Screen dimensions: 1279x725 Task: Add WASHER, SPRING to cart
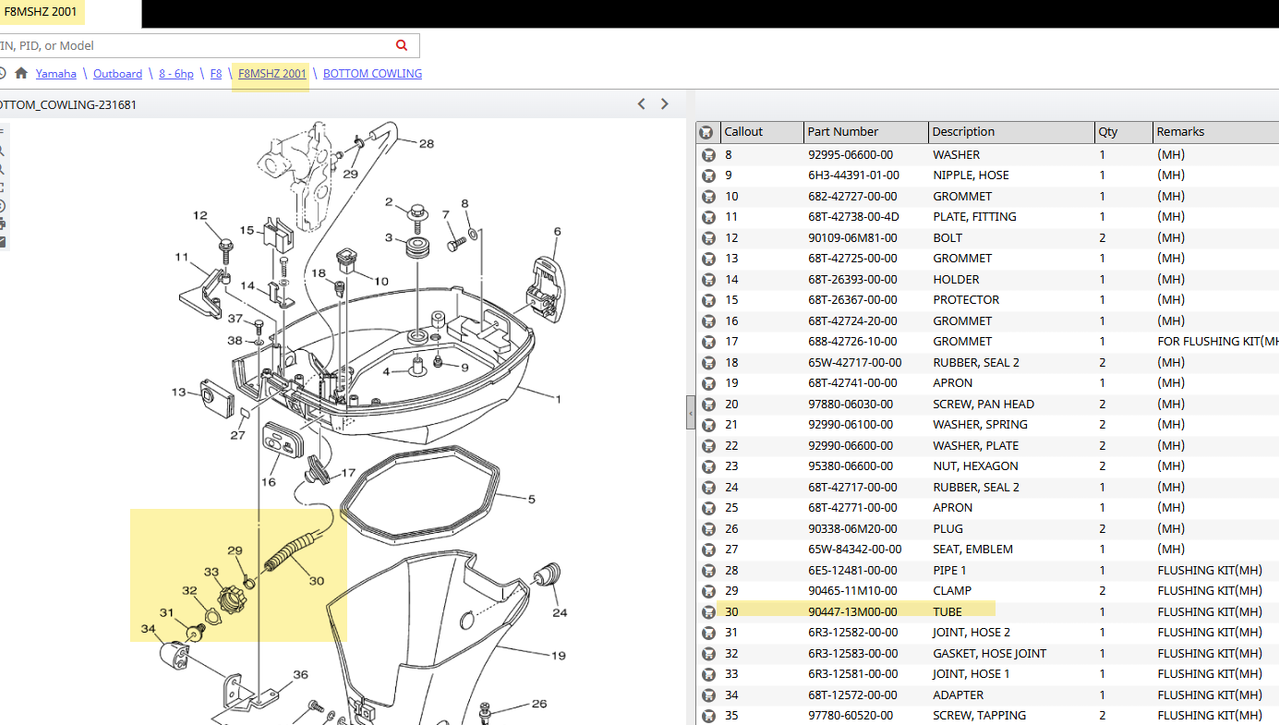click(x=708, y=425)
